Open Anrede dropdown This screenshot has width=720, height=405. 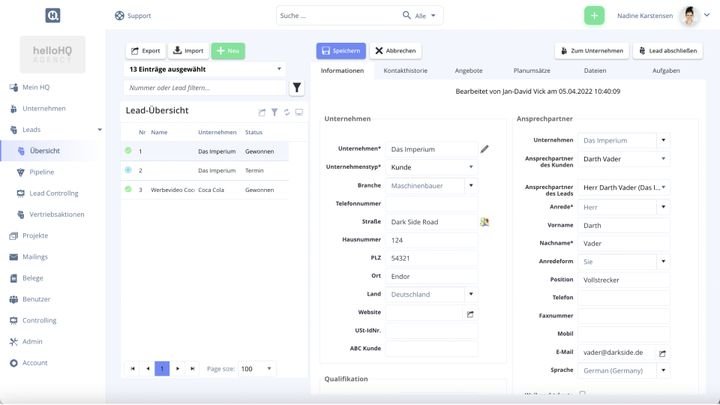click(x=663, y=207)
